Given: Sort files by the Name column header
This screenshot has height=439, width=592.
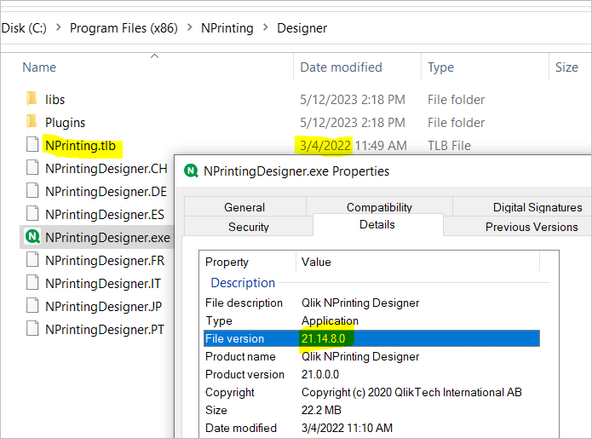Looking at the screenshot, I should (x=39, y=67).
